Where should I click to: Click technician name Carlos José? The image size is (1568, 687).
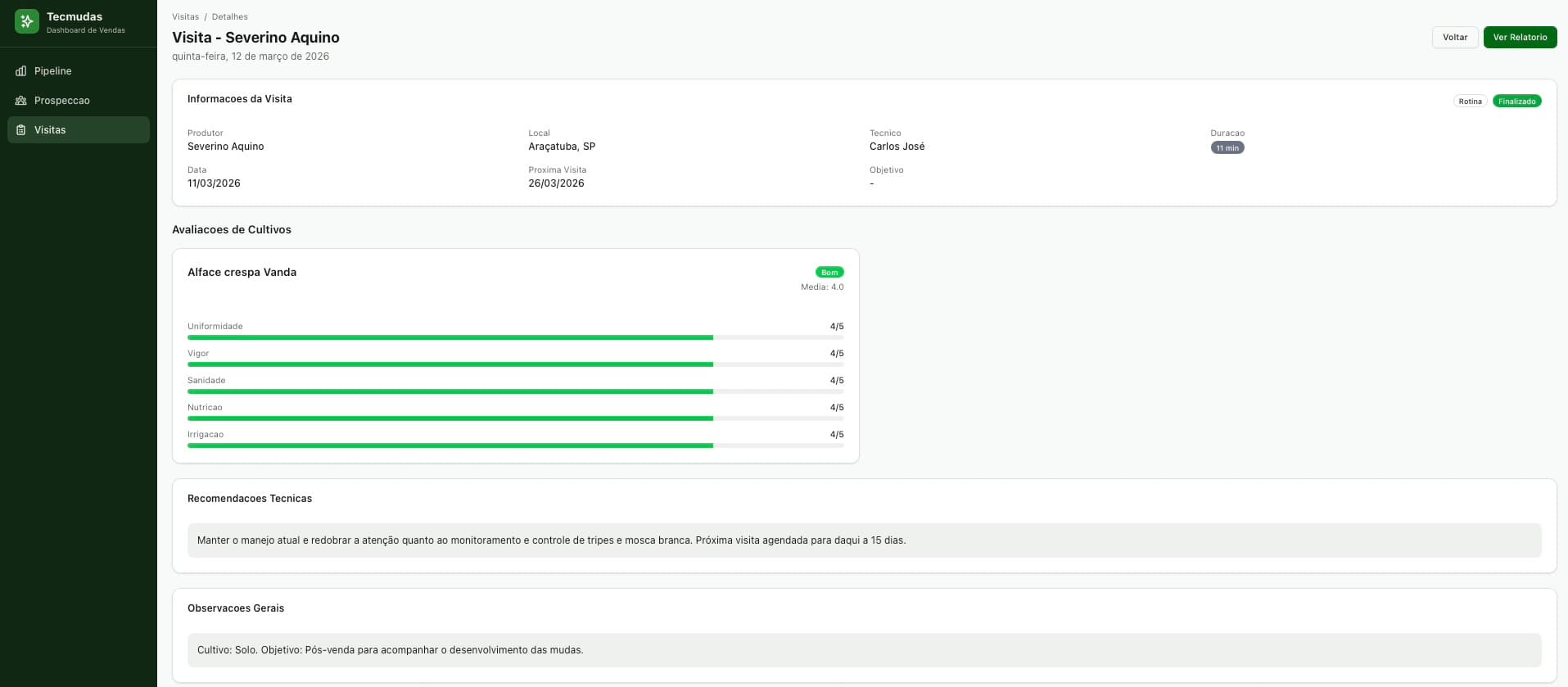click(x=897, y=147)
